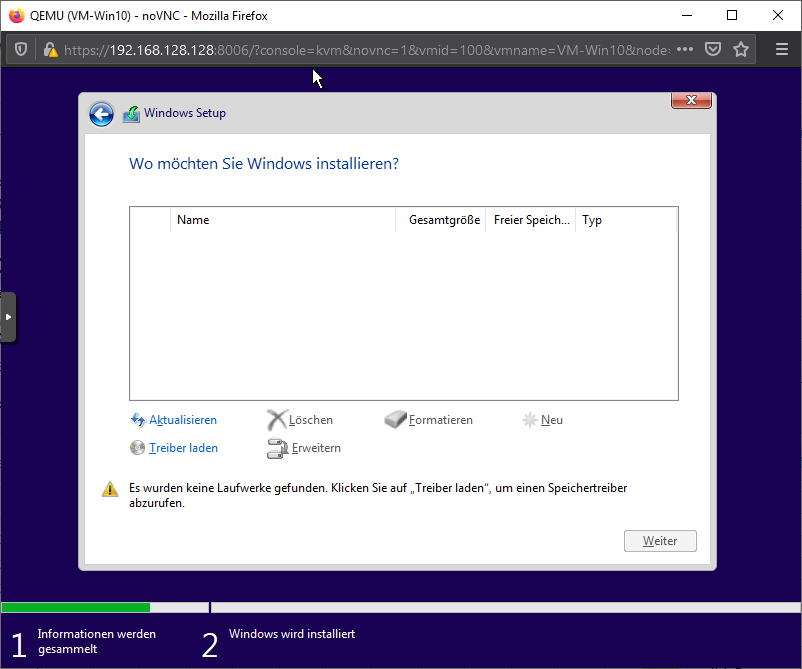Click the Formatieren drive icon
This screenshot has height=669, width=802.
(x=395, y=420)
